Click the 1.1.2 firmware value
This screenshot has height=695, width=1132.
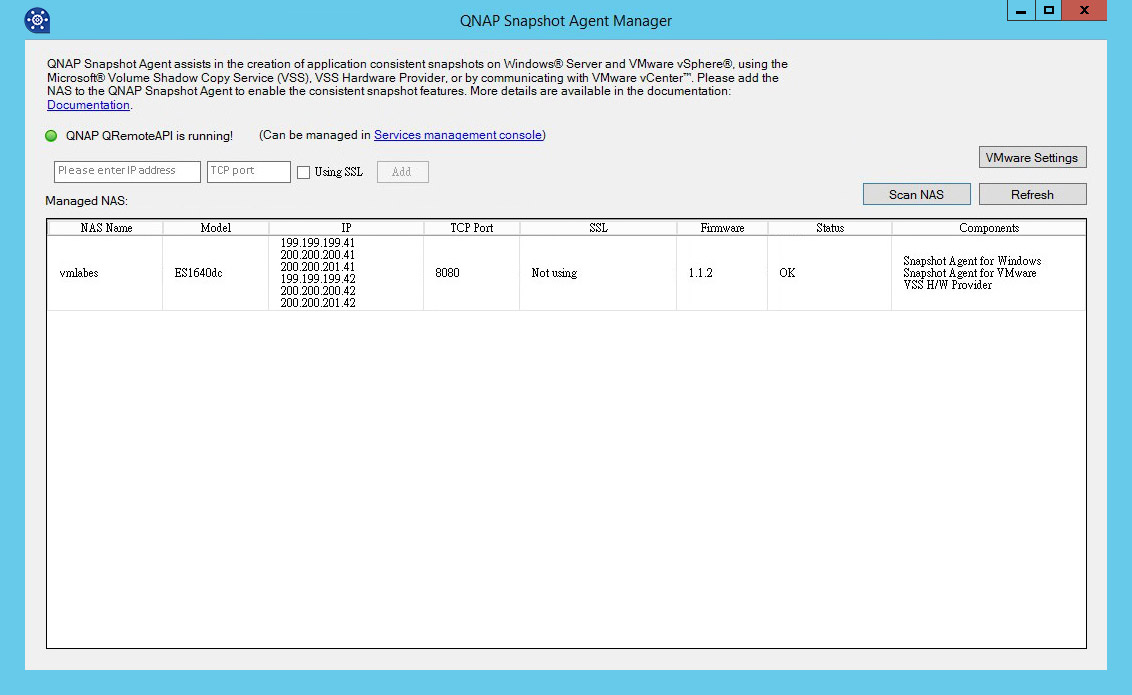point(700,273)
